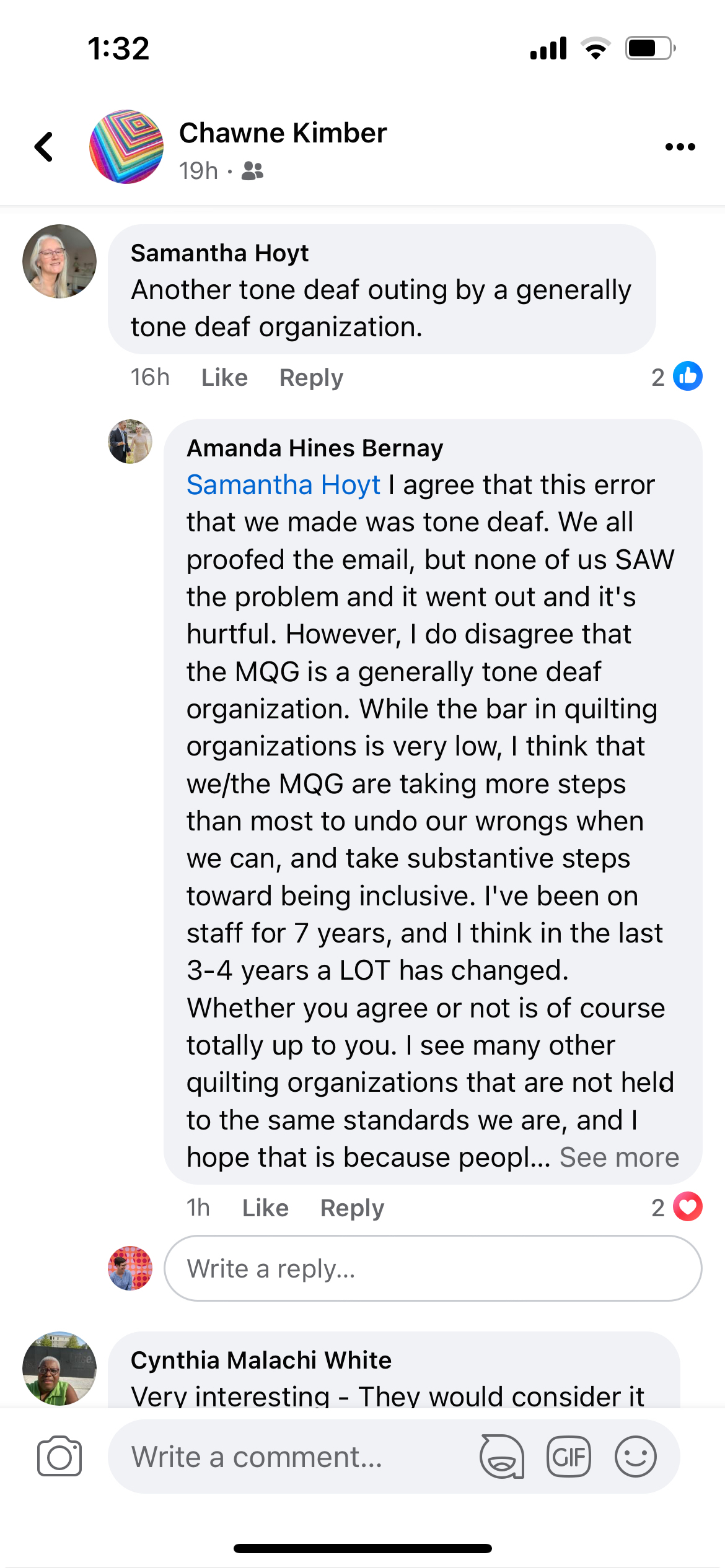The width and height of the screenshot is (725, 1568).
Task: Tap the Write a comment field
Action: pyautogui.click(x=291, y=1457)
